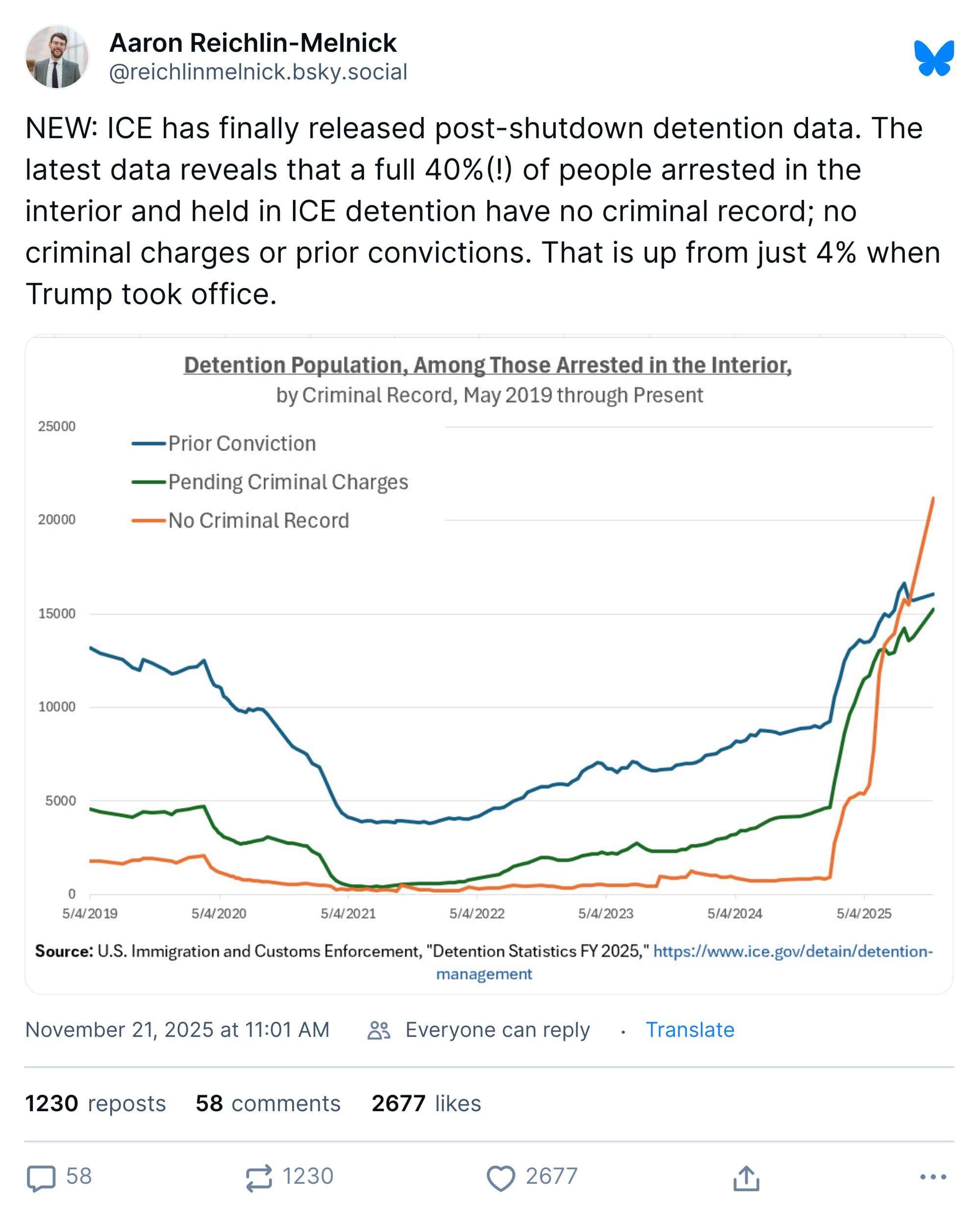Viewport: 980px width, 1220px height.
Task: Click the Aaron Reichlin-Melnick display name
Action: [253, 43]
